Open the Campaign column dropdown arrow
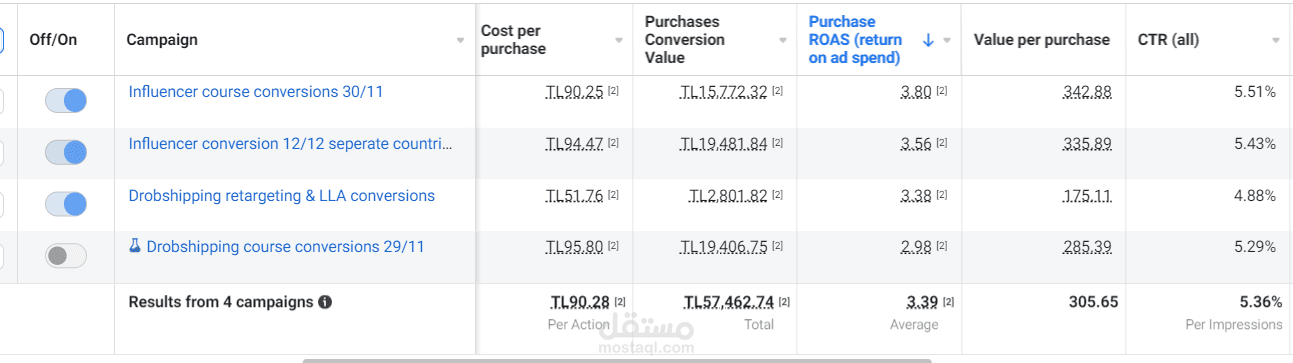Viewport: 1293px width, 363px height. [x=460, y=40]
